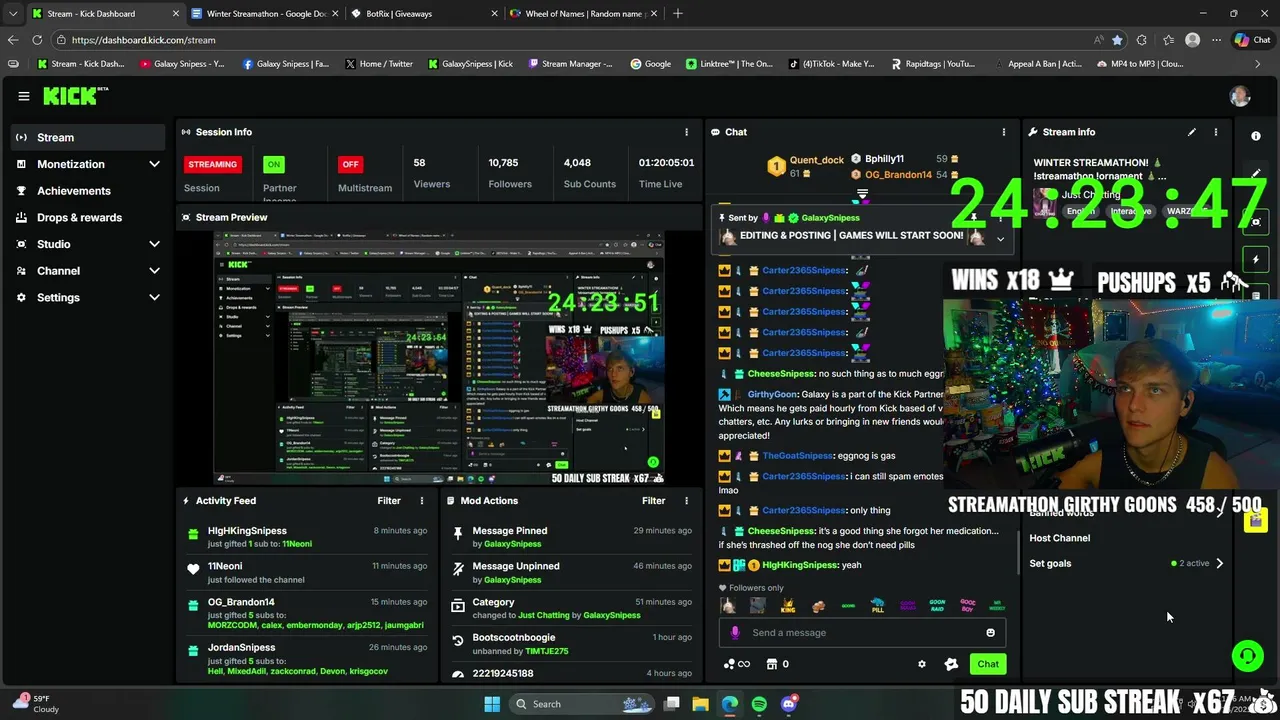This screenshot has height=720, width=1280.
Task: Open the profile avatar menu
Action: 1240,96
